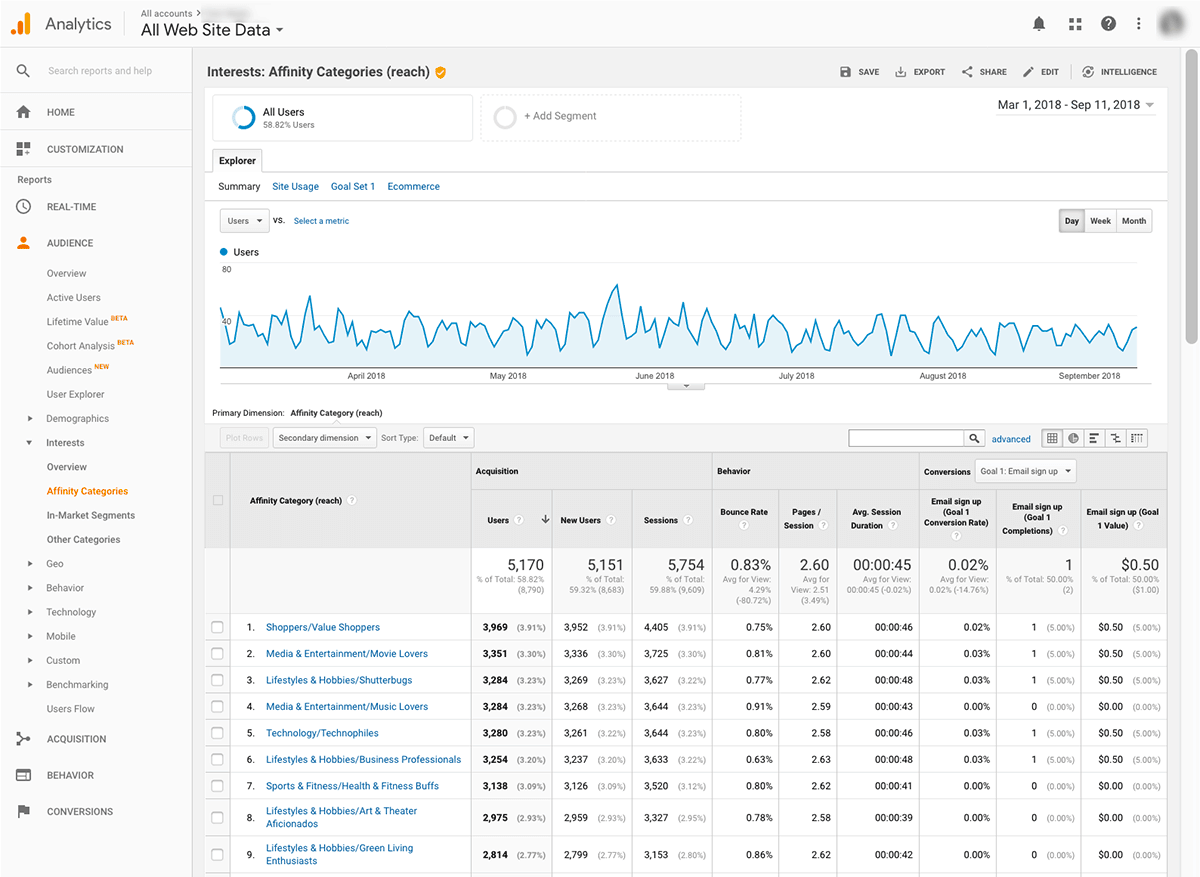Click the help icon next to Sessions header
The image size is (1200, 877).
(x=689, y=520)
